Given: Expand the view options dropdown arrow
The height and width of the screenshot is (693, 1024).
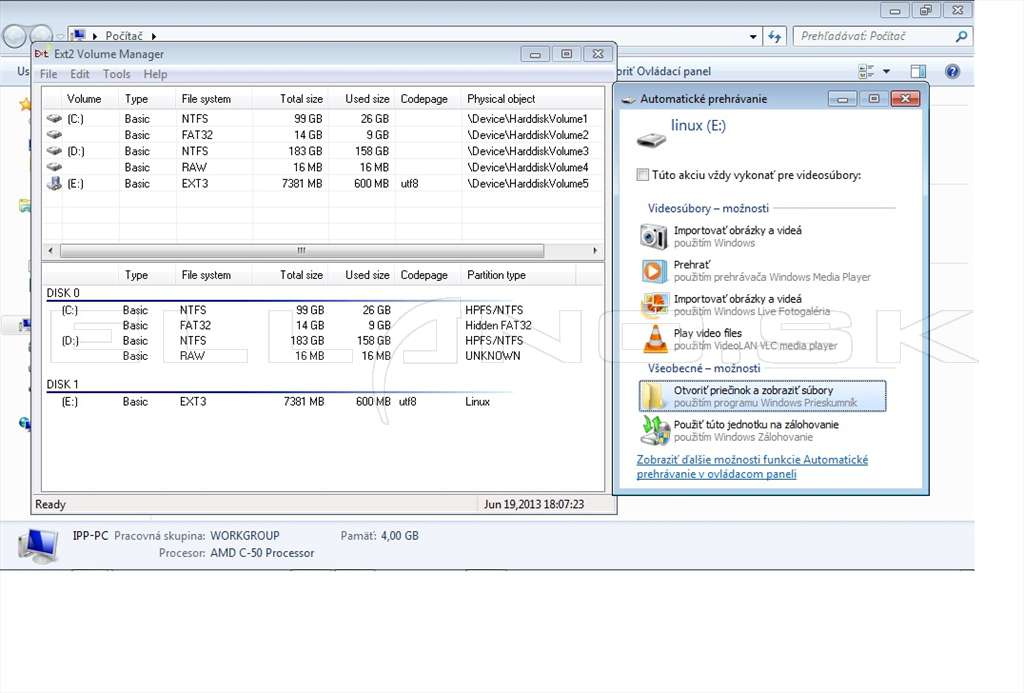Looking at the screenshot, I should point(886,71).
